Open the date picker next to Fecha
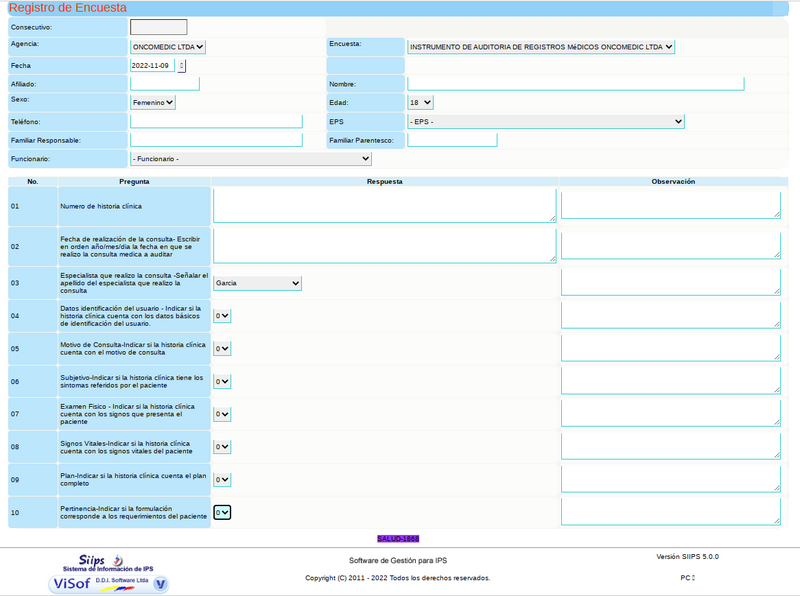Image resolution: width=800 pixels, height=596 pixels. click(x=181, y=65)
